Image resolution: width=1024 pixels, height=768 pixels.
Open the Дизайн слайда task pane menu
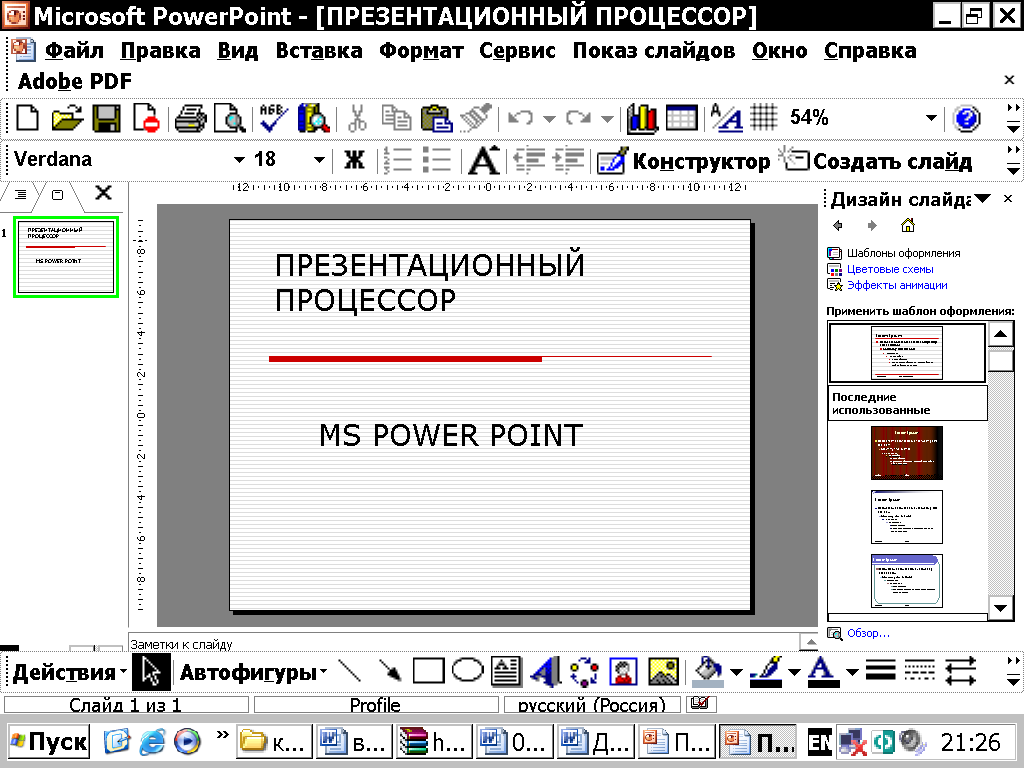pyautogui.click(x=983, y=198)
